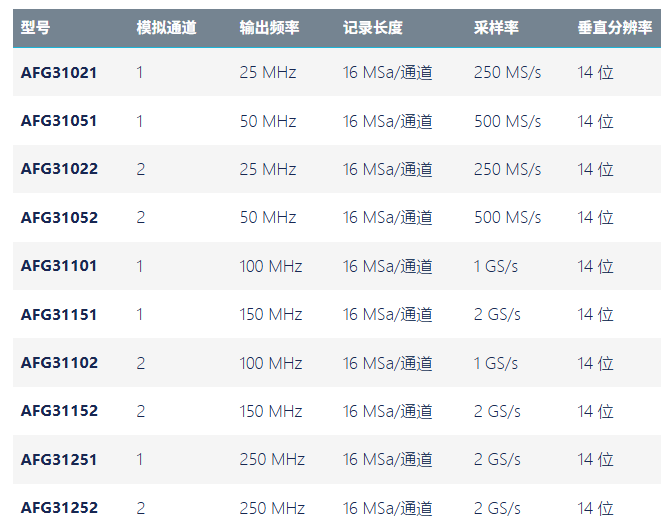Click channel count 1 in AFG31021 row

[x=140, y=72]
